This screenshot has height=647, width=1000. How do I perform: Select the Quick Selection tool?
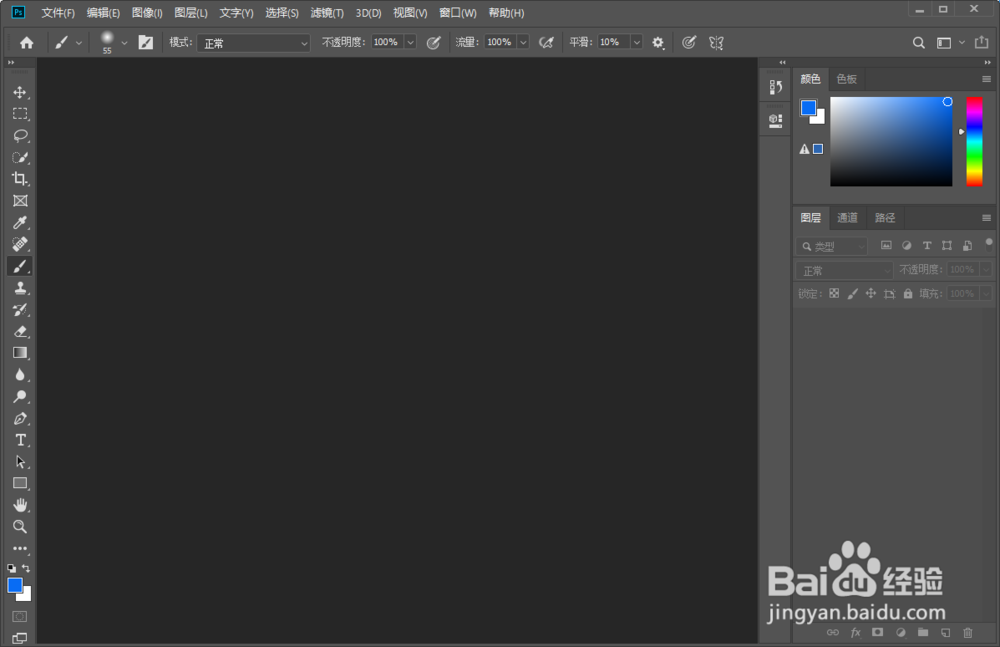(20, 157)
